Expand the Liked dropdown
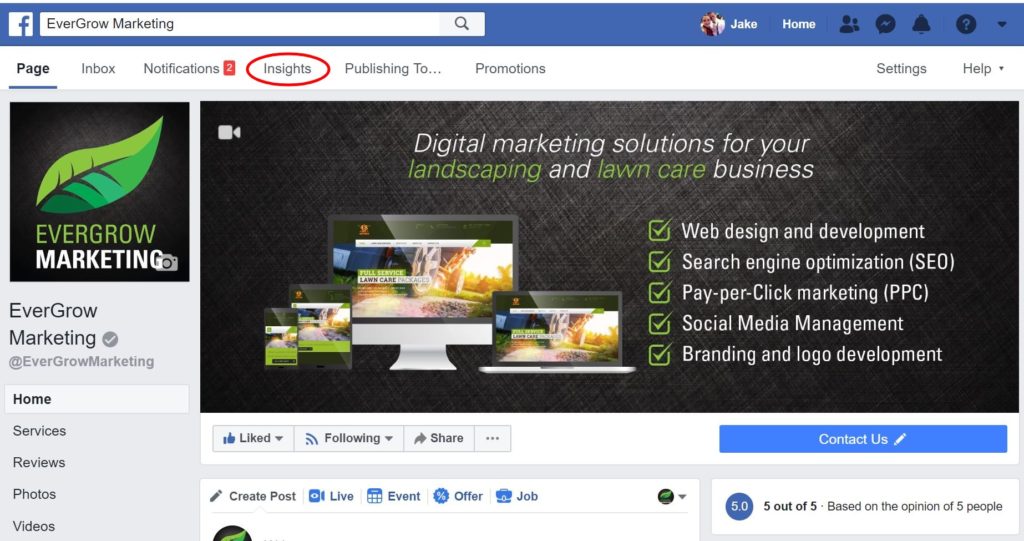The image size is (1024, 541). point(253,438)
